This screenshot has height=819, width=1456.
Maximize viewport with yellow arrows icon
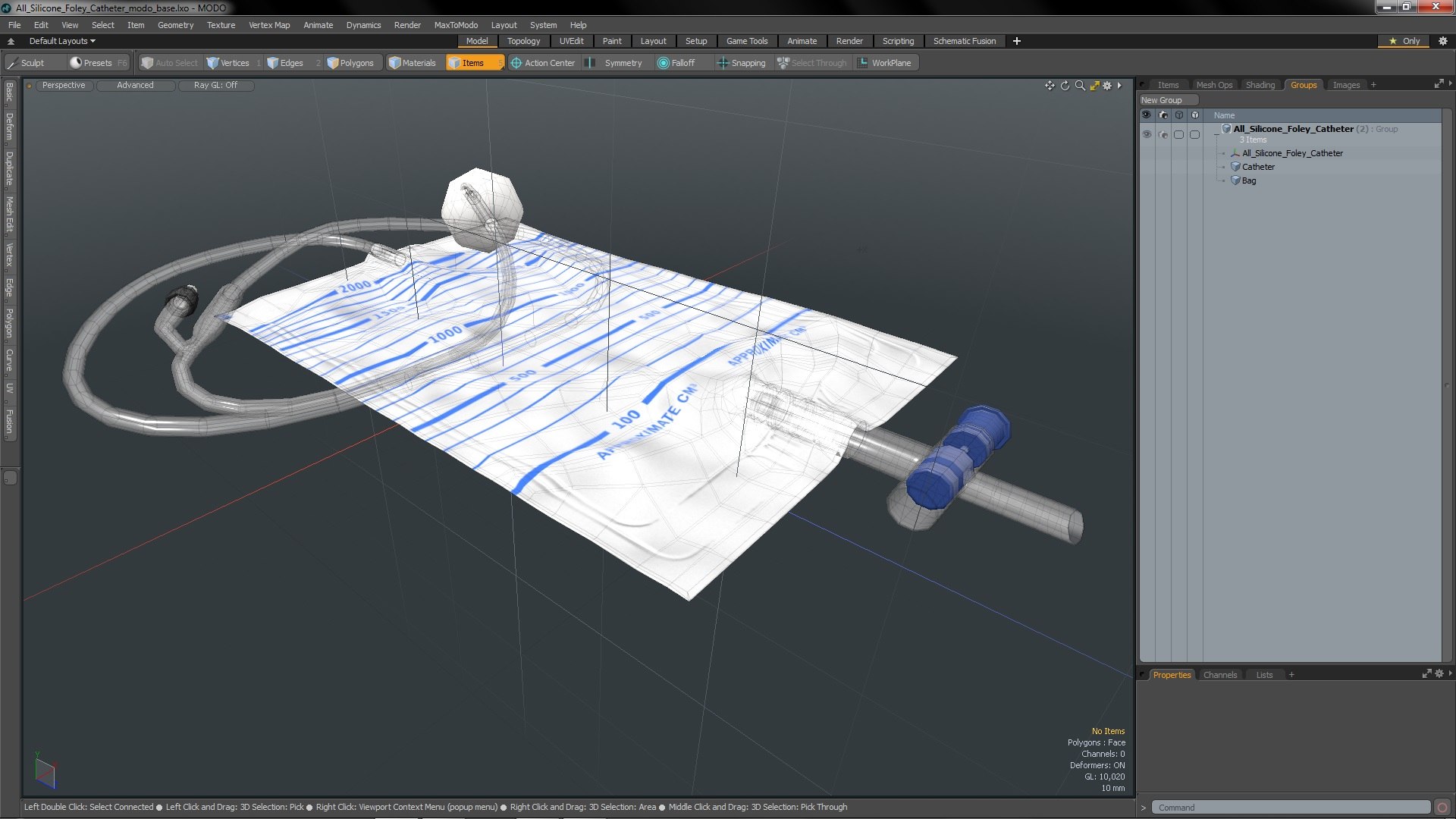point(1094,86)
